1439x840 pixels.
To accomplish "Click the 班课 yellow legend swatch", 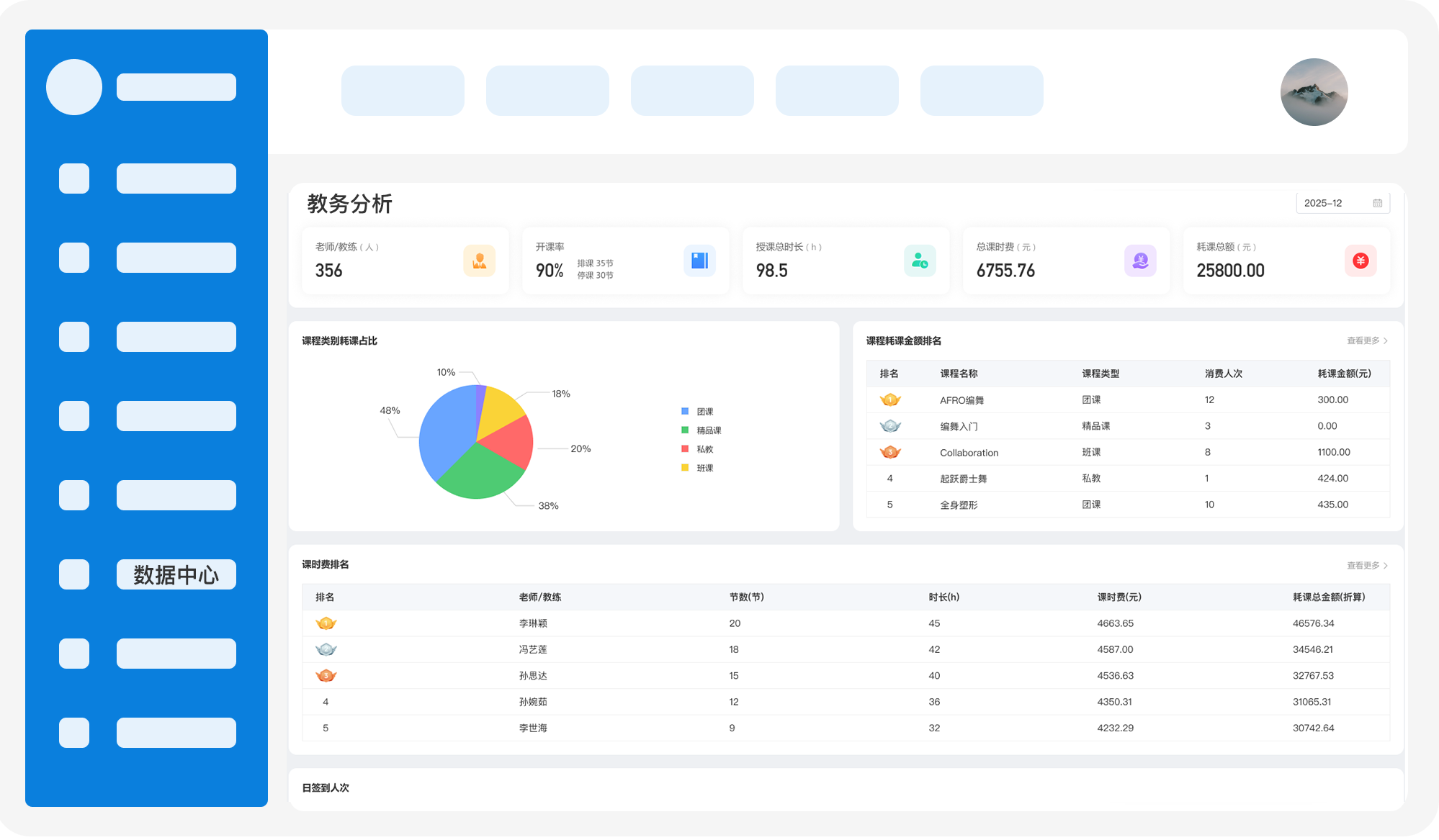I will 685,468.
